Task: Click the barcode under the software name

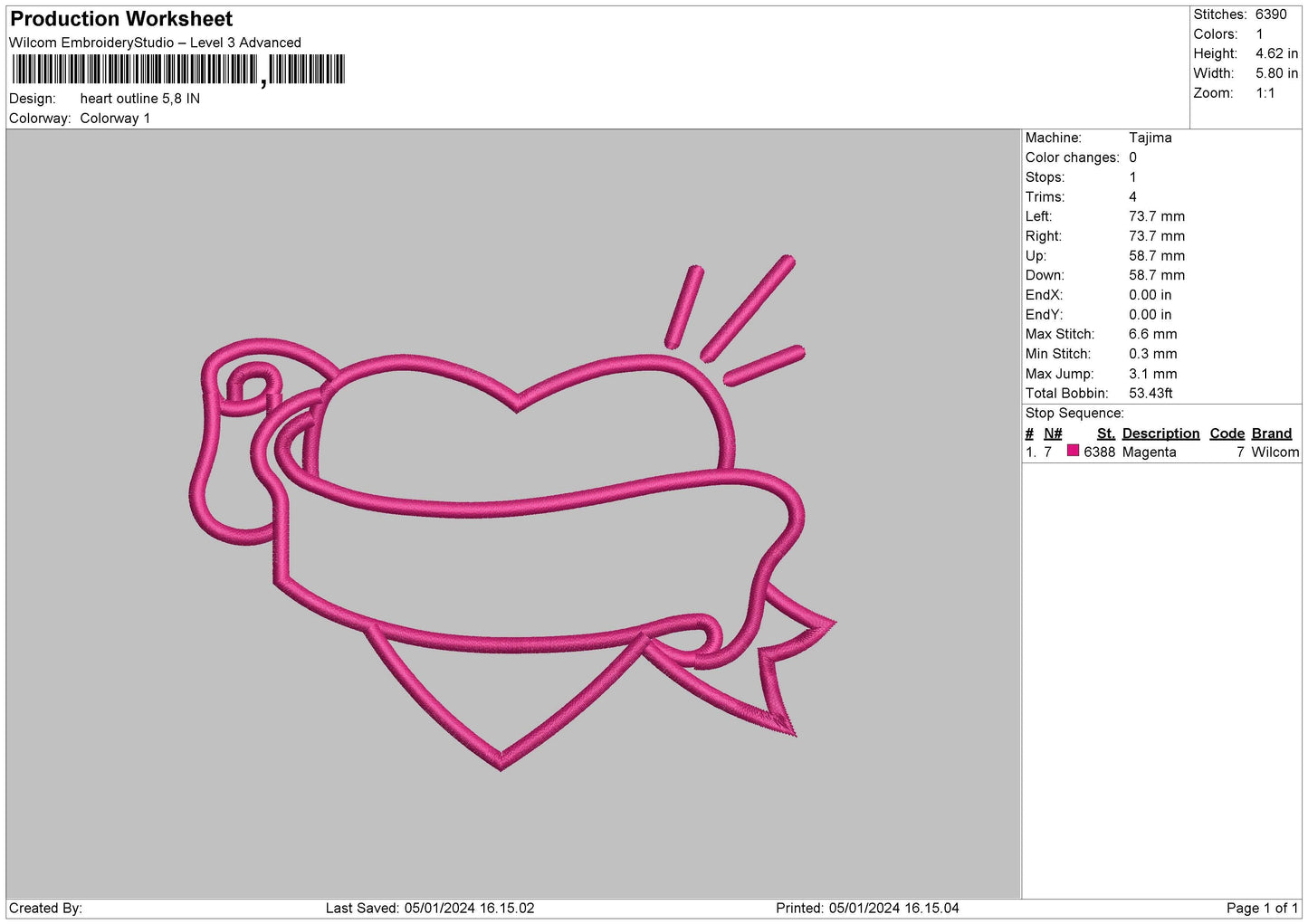Action: (178, 70)
